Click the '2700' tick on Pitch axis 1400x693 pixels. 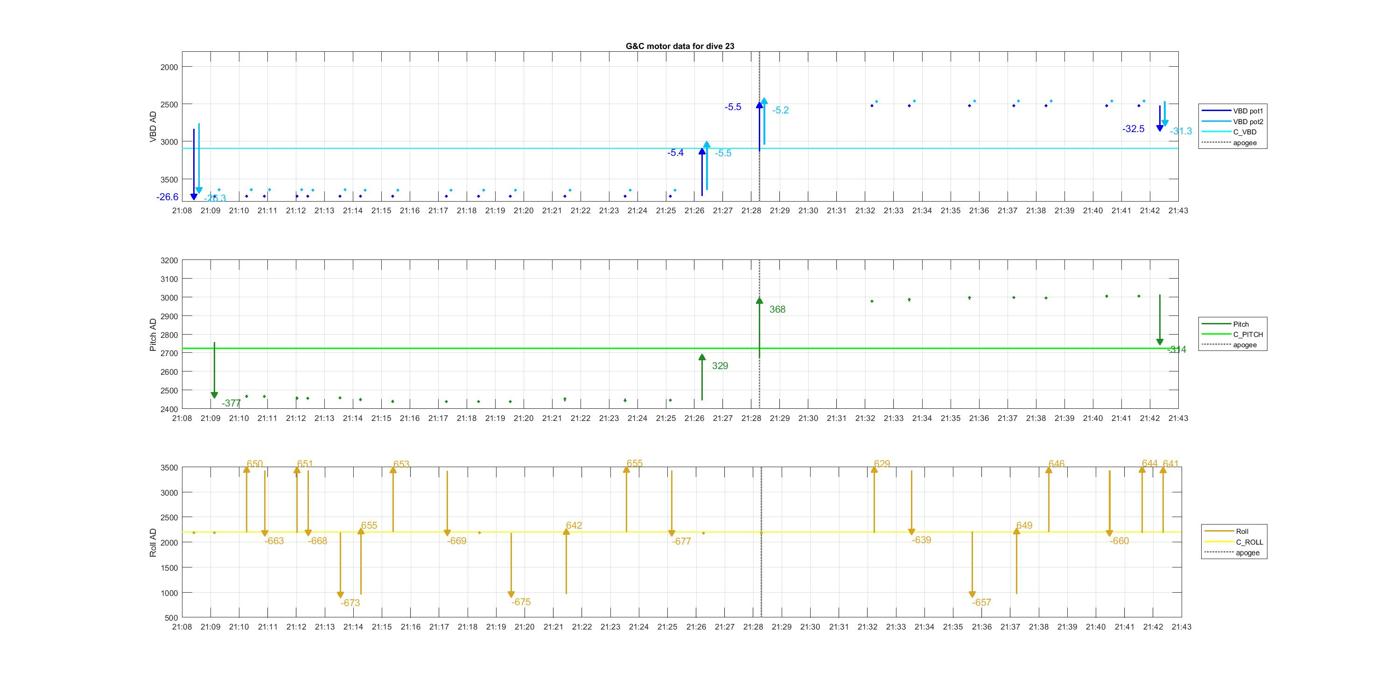(x=168, y=353)
